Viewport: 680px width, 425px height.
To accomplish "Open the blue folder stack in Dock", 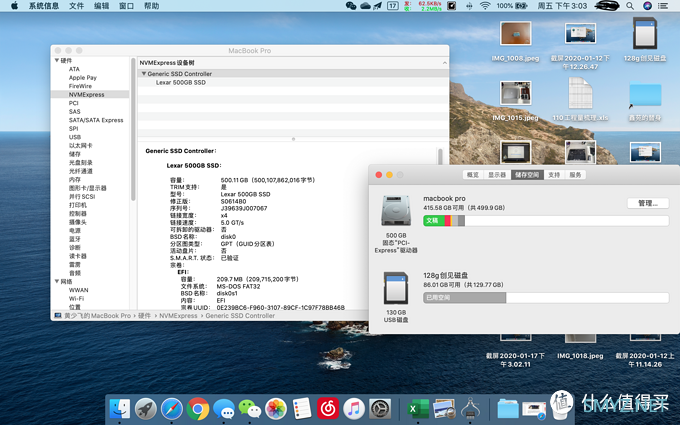I will [508, 409].
